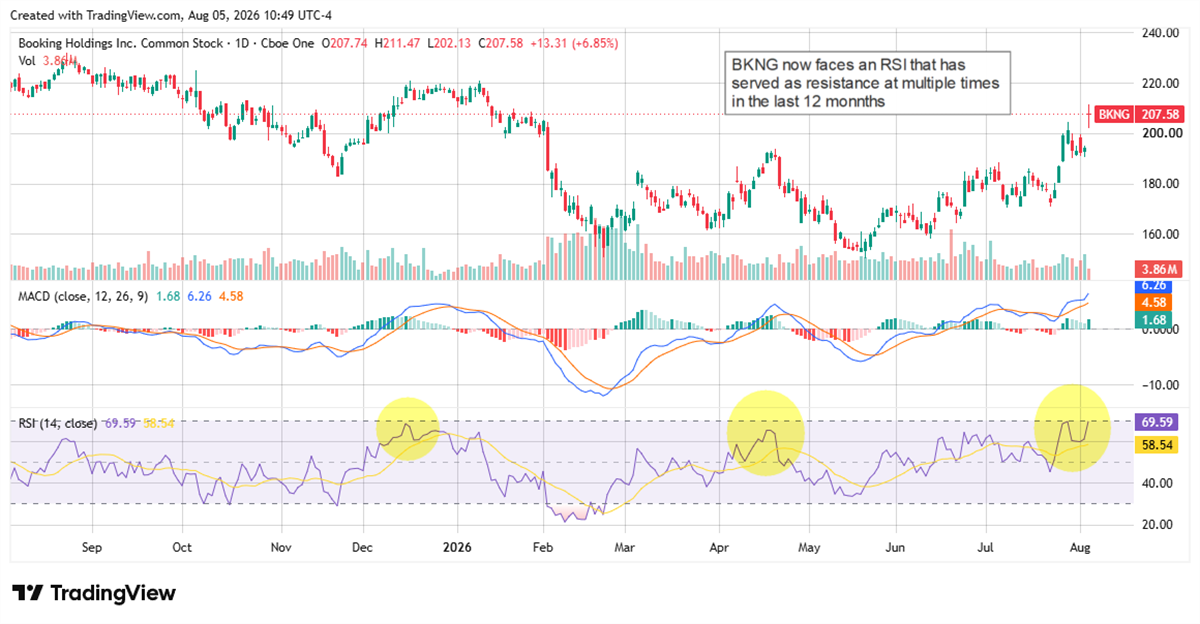Click Nov on the time axis
1200x624 pixels.
tap(281, 548)
